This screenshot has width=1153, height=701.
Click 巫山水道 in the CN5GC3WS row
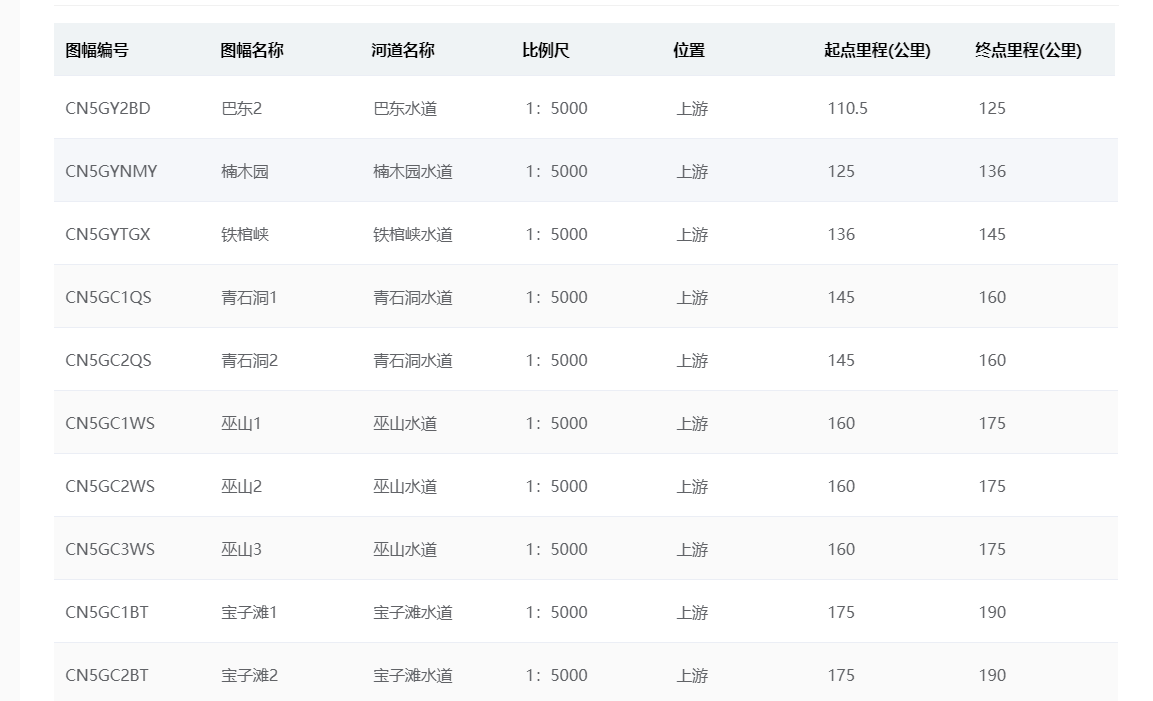point(405,549)
